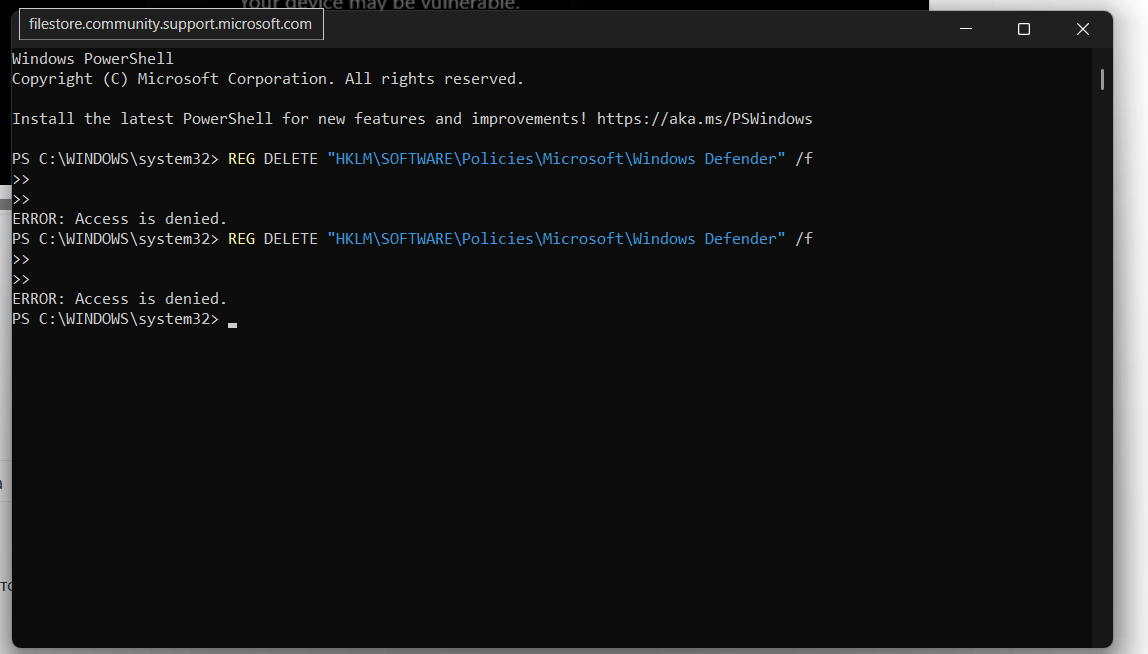This screenshot has width=1148, height=654.
Task: Click the first REG DELETE command's registry path
Action: (556, 159)
